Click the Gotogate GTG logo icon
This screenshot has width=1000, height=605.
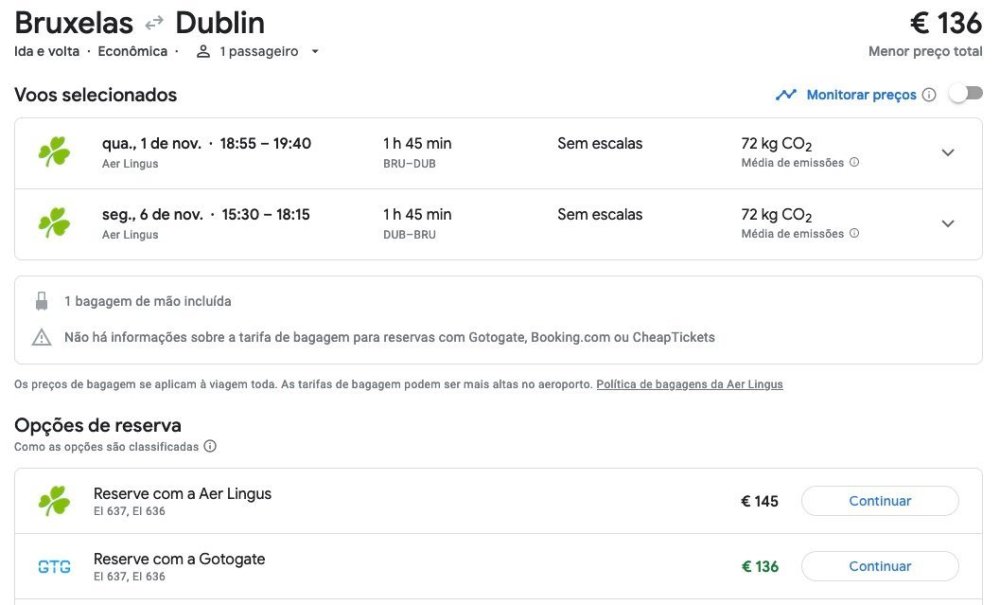[54, 567]
